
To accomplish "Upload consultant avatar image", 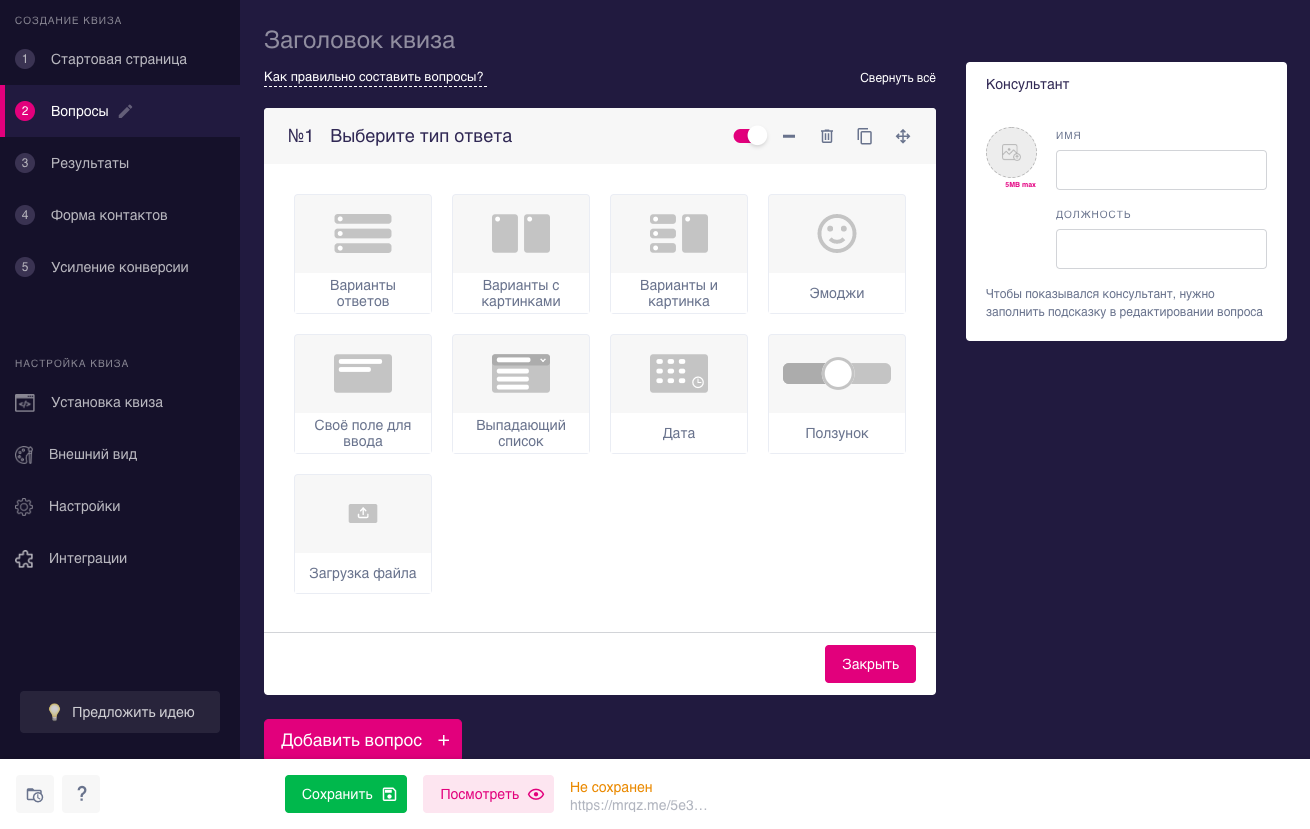I will click(x=1011, y=153).
